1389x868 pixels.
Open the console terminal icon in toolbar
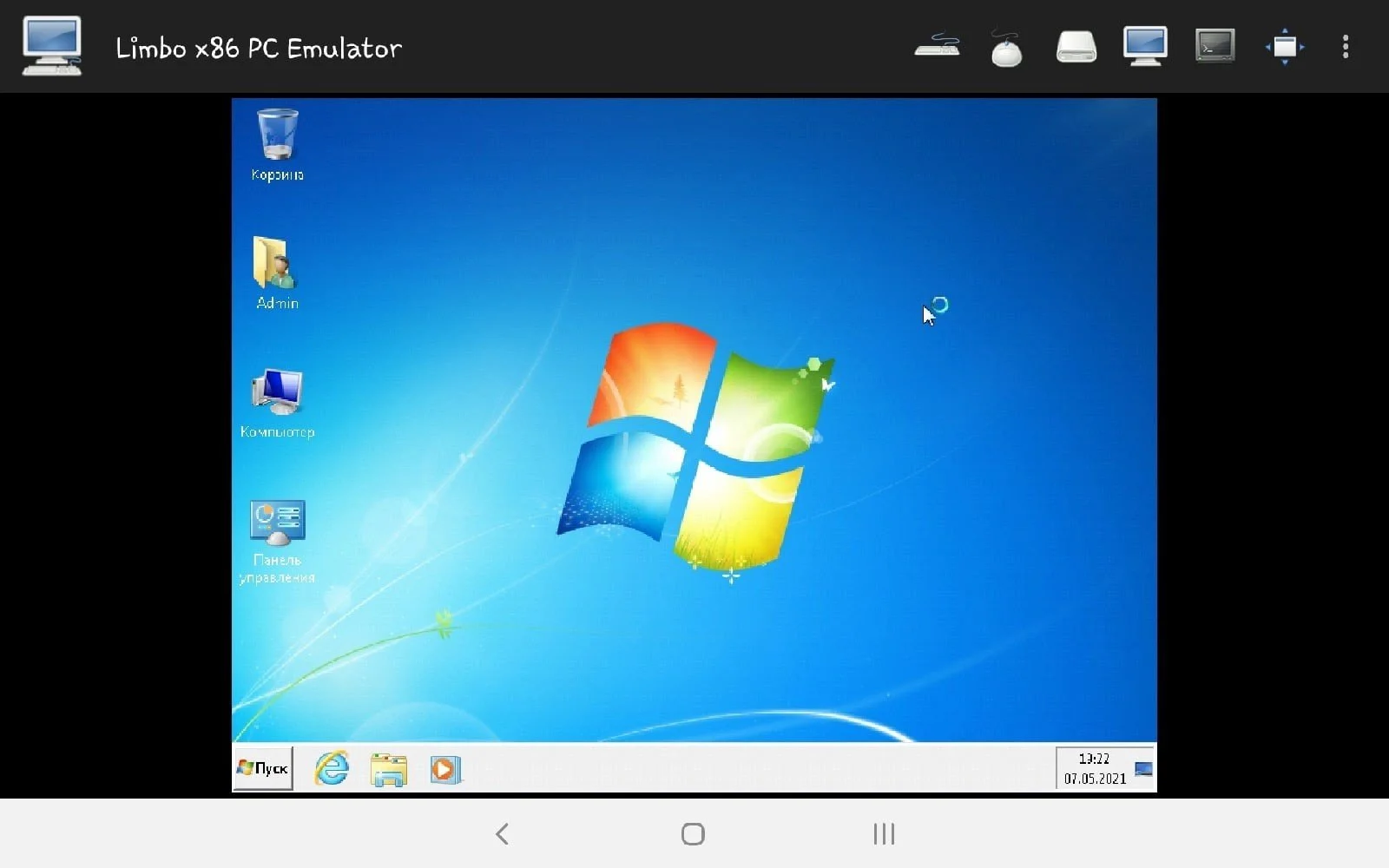click(1215, 46)
